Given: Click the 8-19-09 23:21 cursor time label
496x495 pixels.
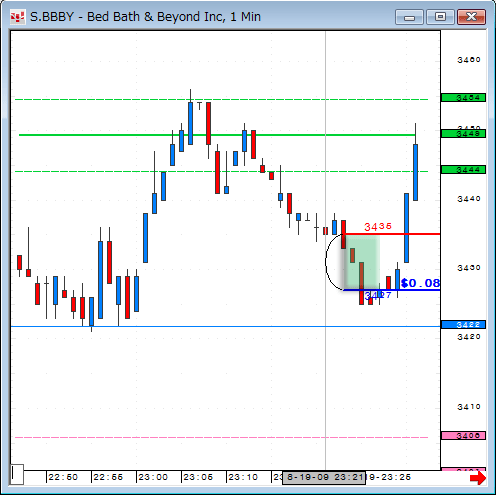Looking at the screenshot, I should tap(324, 477).
